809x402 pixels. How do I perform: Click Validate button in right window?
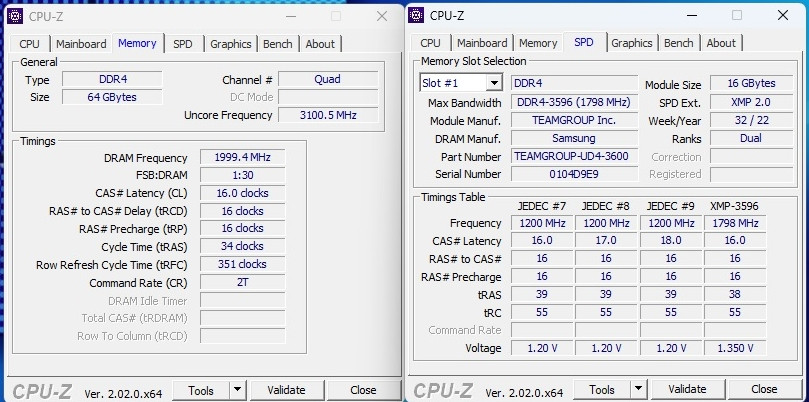[687, 390]
